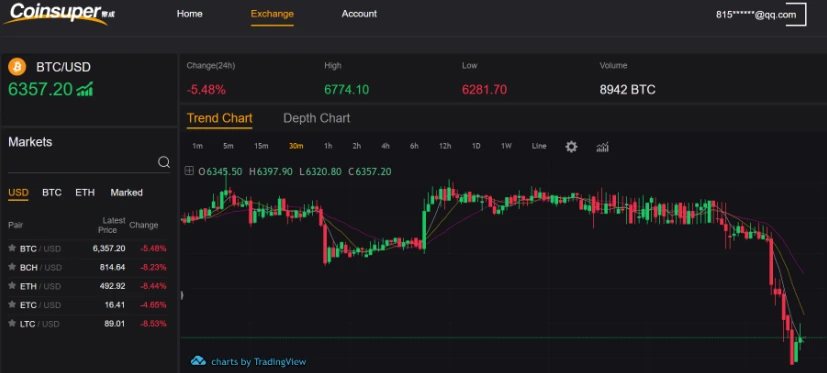Switch to the Depth Chart tab
Viewport: 827px width, 373px height.
pyautogui.click(x=316, y=118)
